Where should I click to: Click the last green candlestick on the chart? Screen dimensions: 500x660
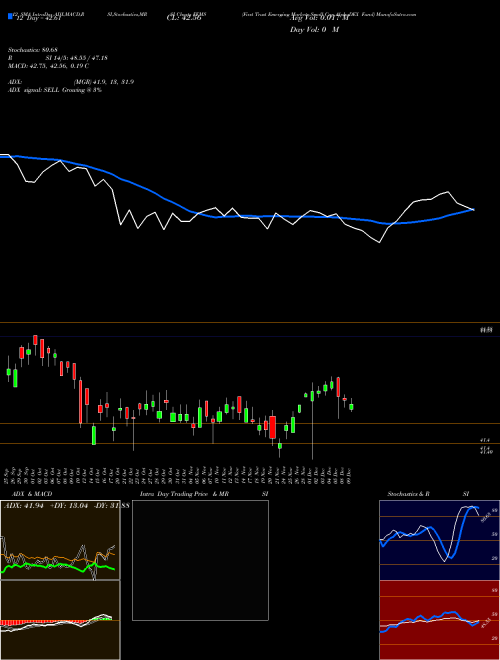(351, 407)
